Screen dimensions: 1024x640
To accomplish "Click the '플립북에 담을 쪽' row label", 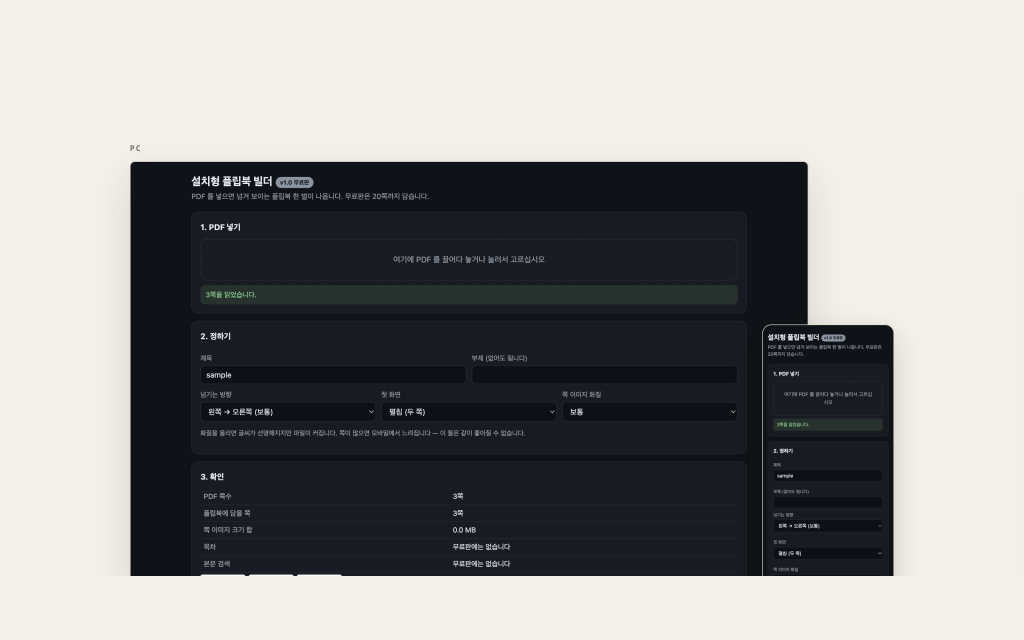I will tap(227, 513).
